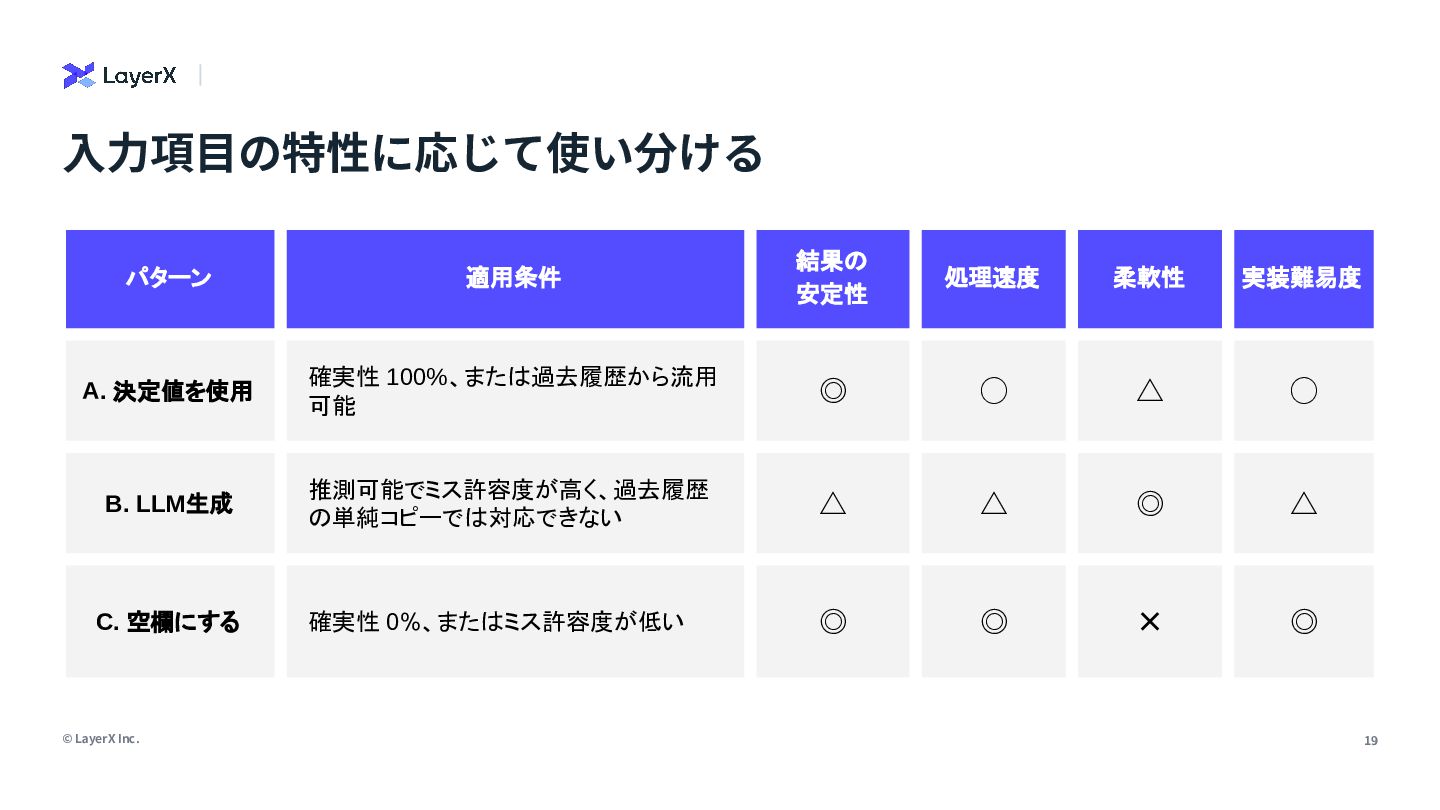Click the 実装難易度 header cell
1440x810 pixels.
click(x=1302, y=278)
